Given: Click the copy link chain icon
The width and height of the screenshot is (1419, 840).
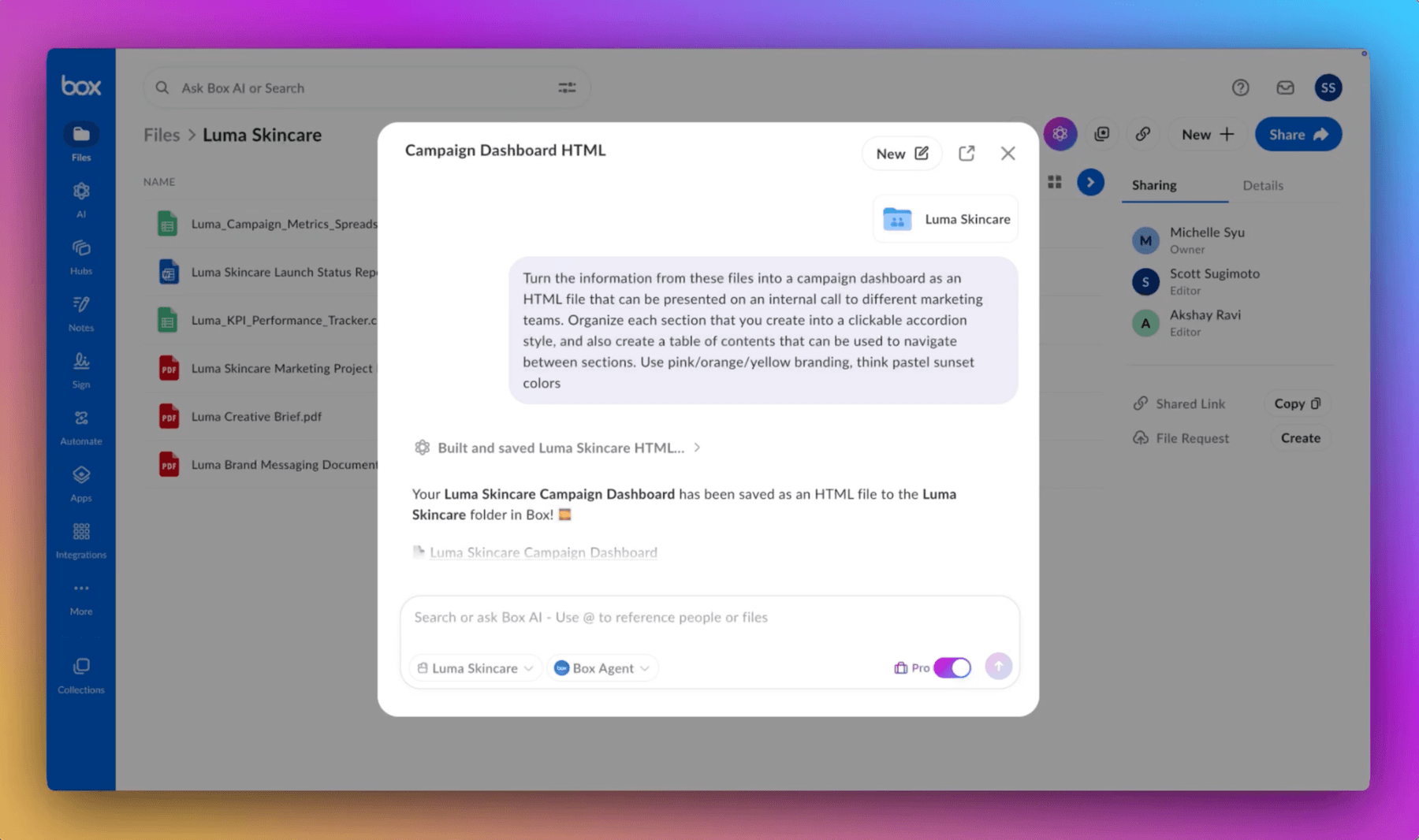Looking at the screenshot, I should tap(1142, 134).
